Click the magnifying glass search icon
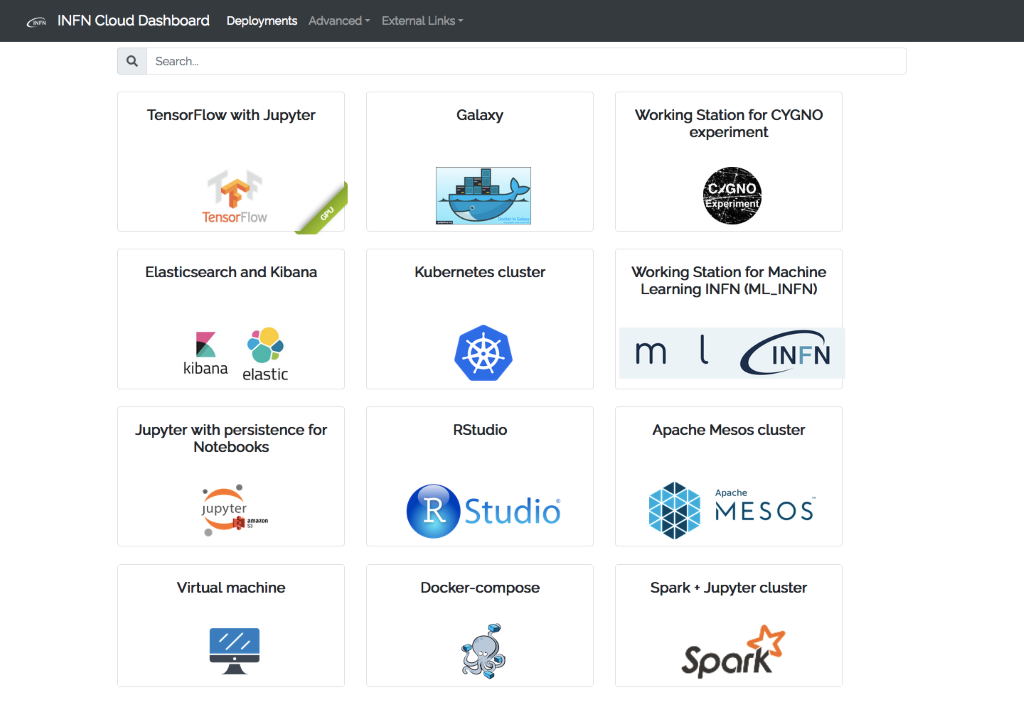1024x705 pixels. pos(132,61)
